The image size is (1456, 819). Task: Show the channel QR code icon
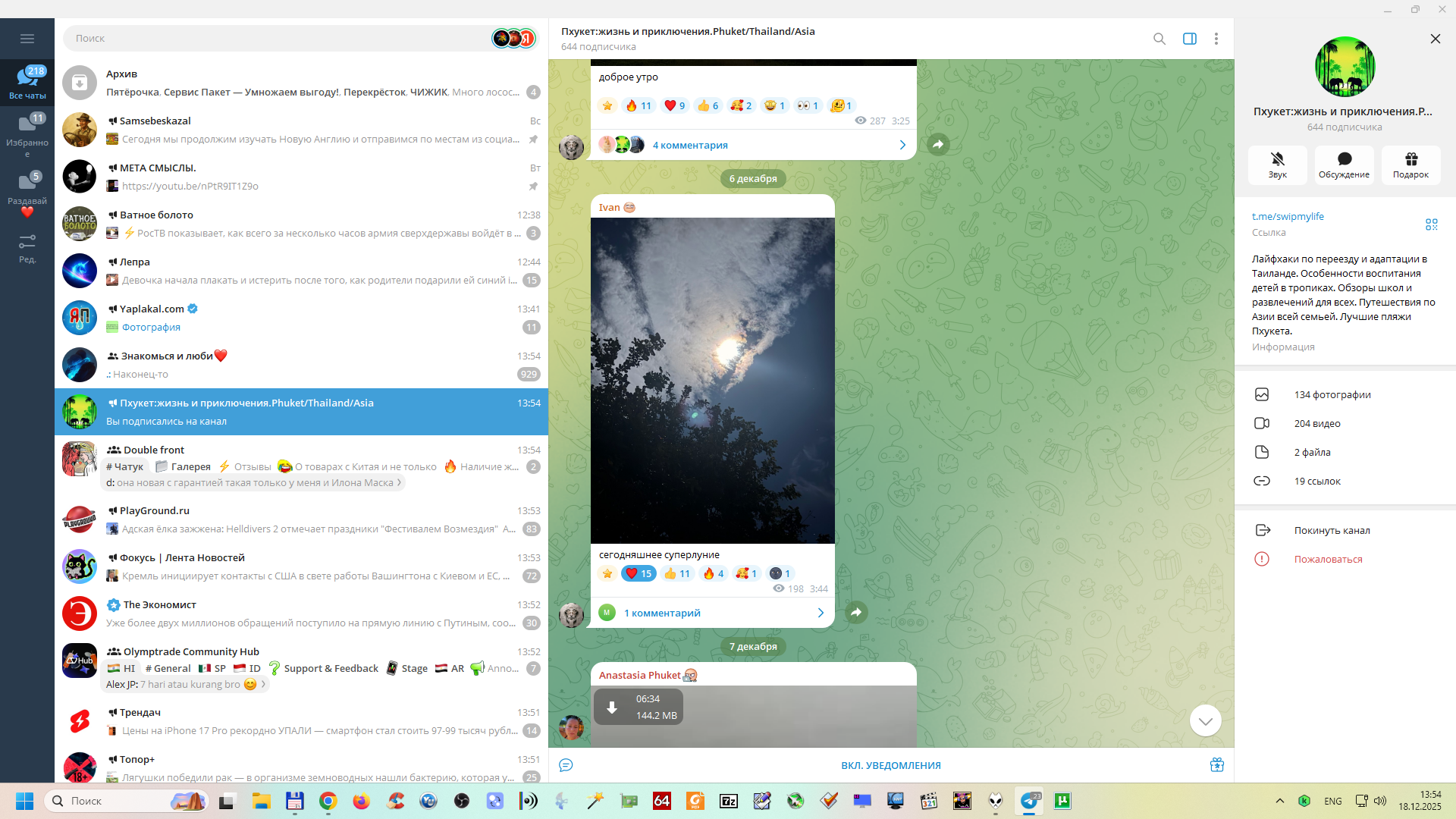click(x=1431, y=224)
